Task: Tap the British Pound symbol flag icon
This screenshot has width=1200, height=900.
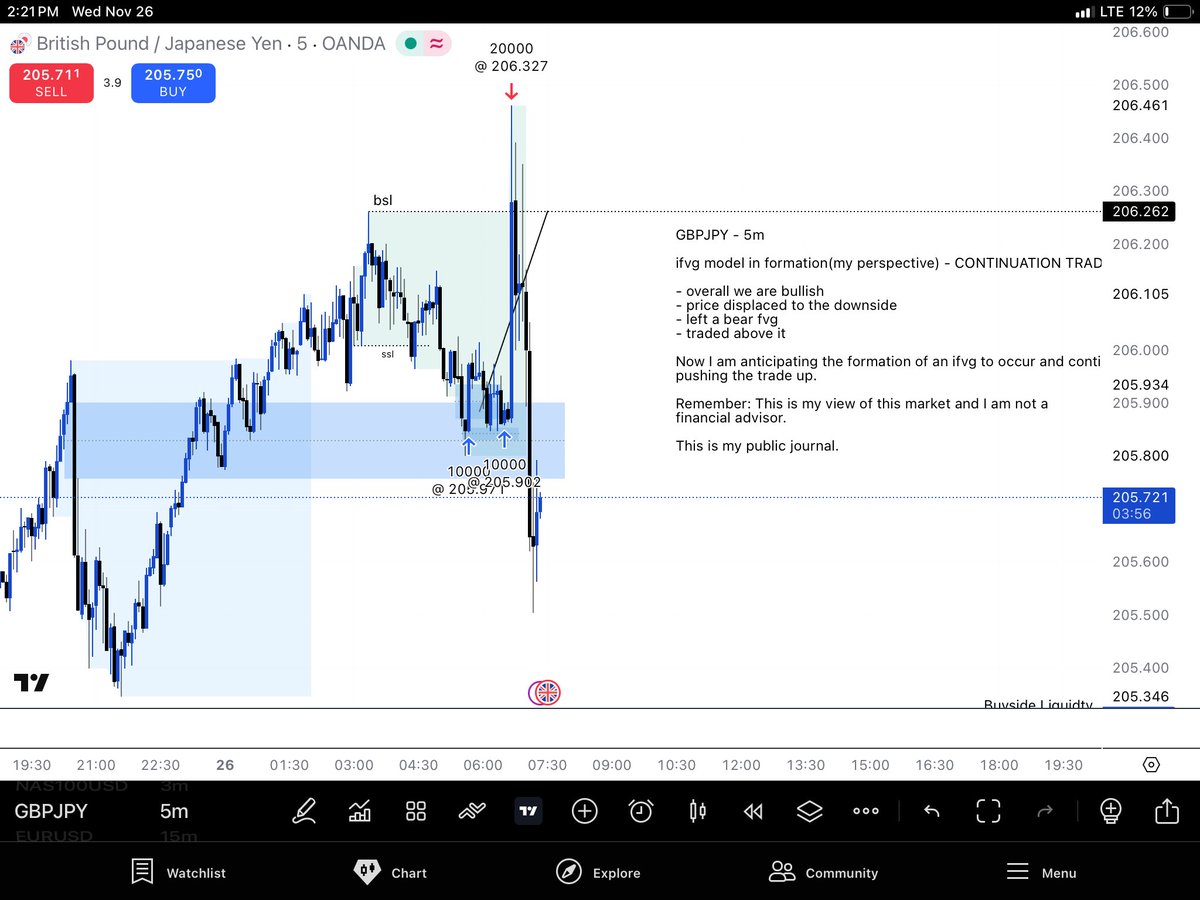Action: tap(19, 44)
